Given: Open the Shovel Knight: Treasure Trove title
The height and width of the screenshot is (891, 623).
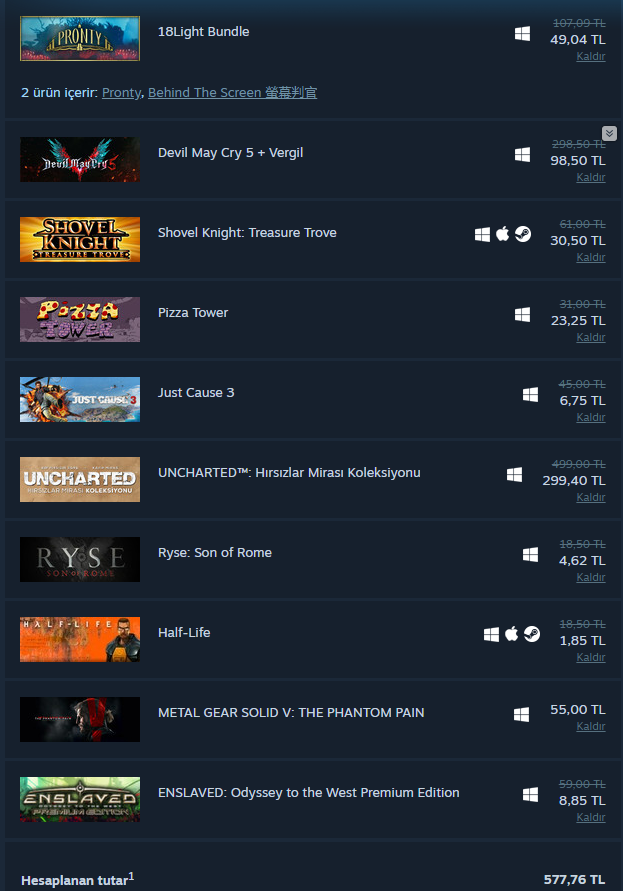Looking at the screenshot, I should coord(247,232).
